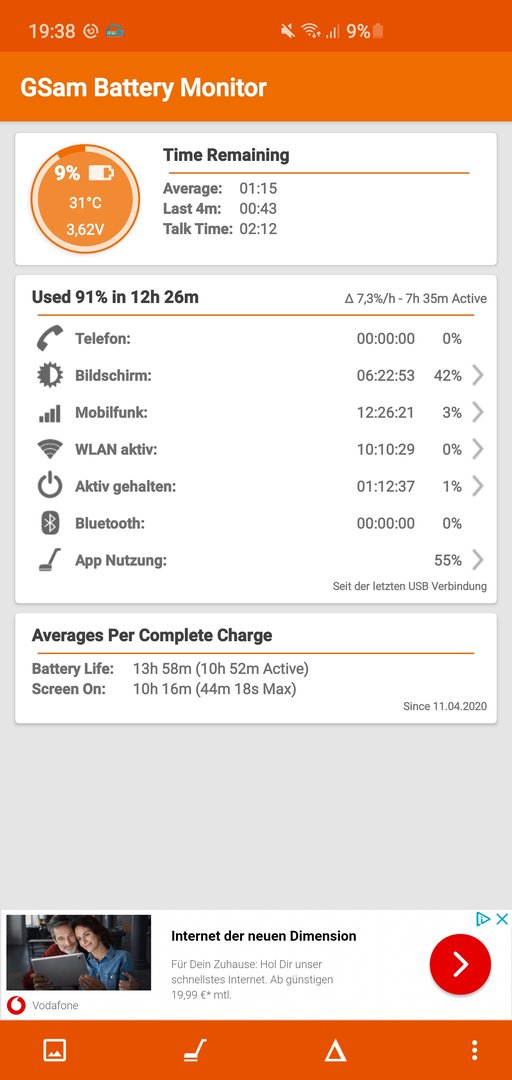Open the picture icon in bottom bar
Image resolution: width=512 pixels, height=1080 pixels.
[54, 1050]
